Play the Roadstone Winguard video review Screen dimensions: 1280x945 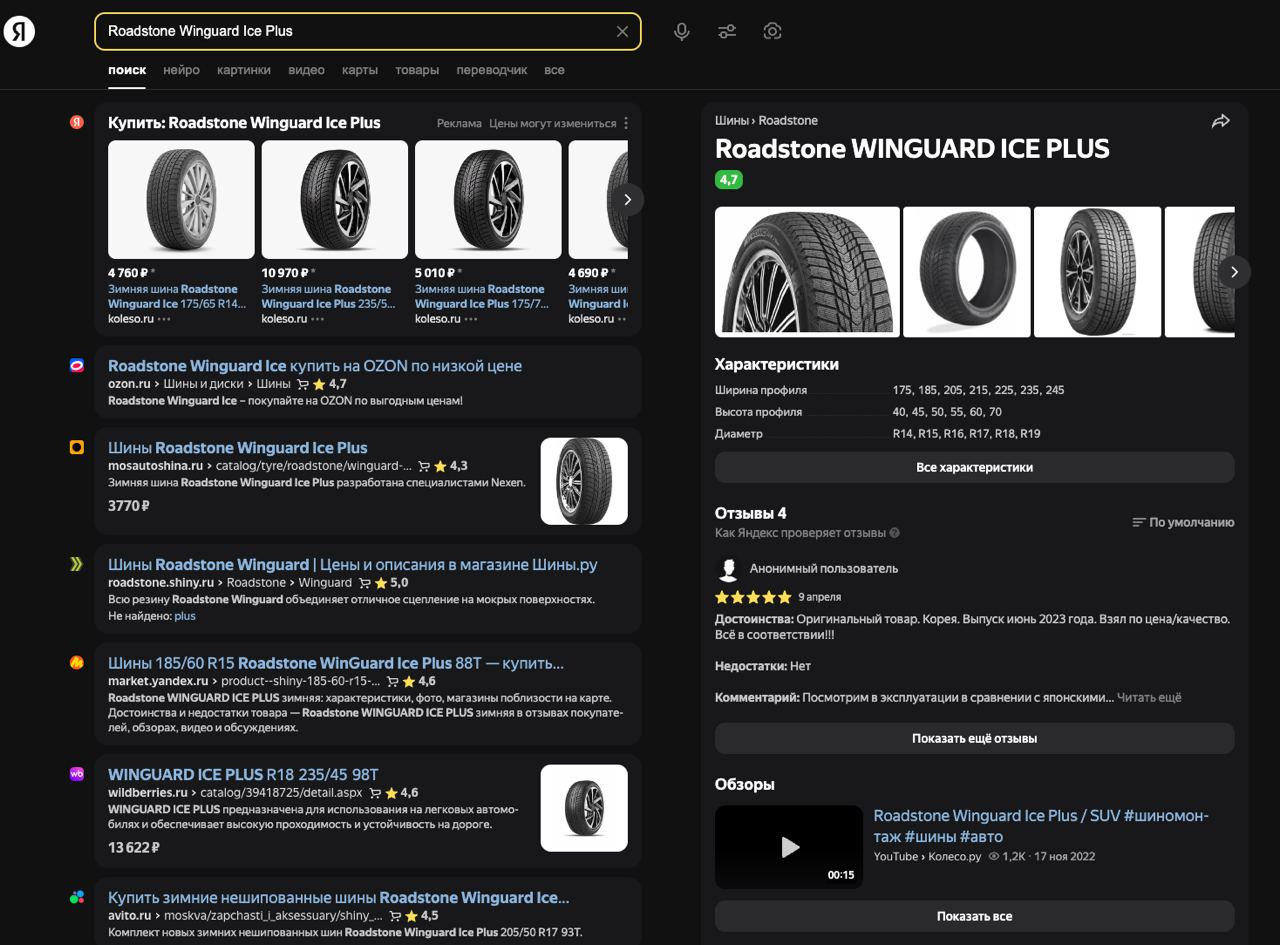(x=789, y=847)
